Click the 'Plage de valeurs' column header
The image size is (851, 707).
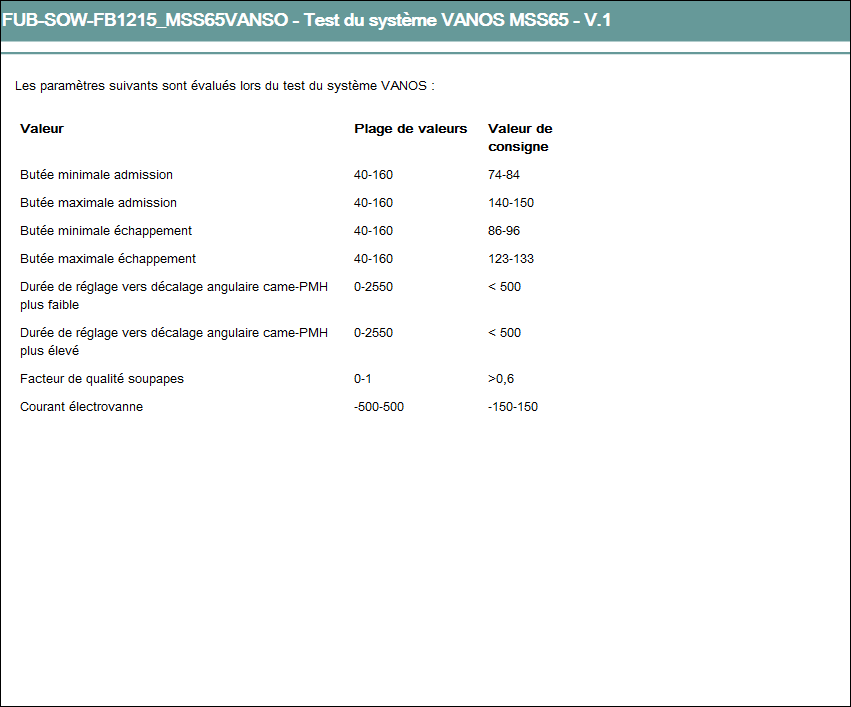(410, 129)
